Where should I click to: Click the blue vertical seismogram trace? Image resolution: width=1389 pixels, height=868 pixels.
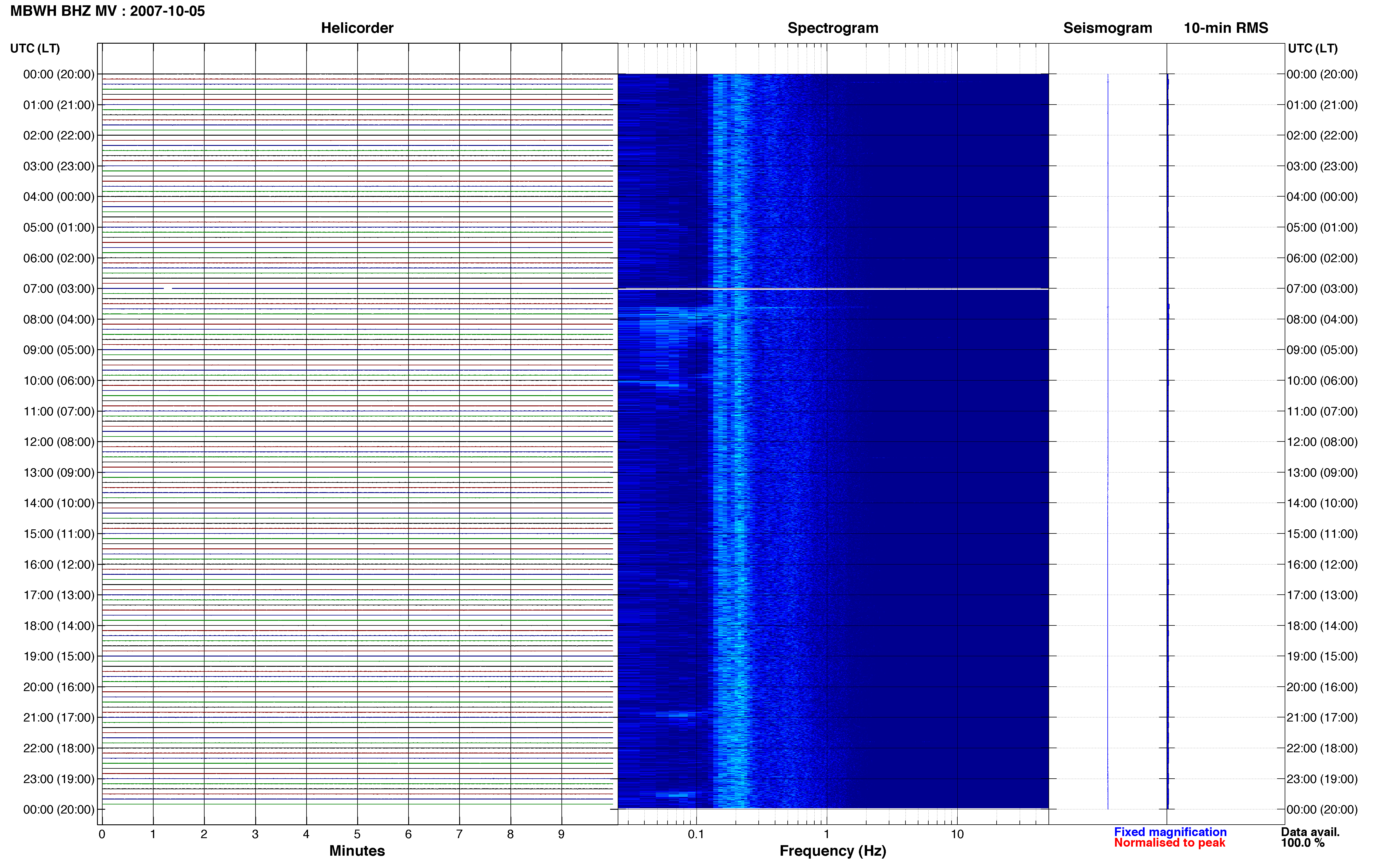click(x=1108, y=441)
